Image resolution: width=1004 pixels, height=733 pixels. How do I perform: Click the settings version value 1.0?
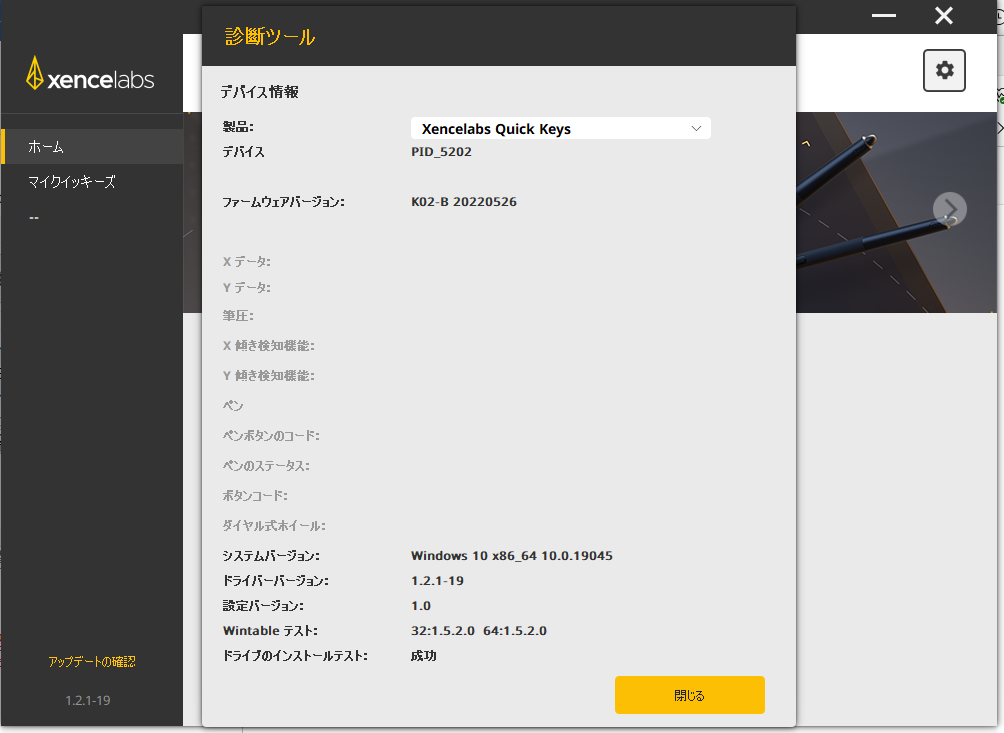(421, 606)
